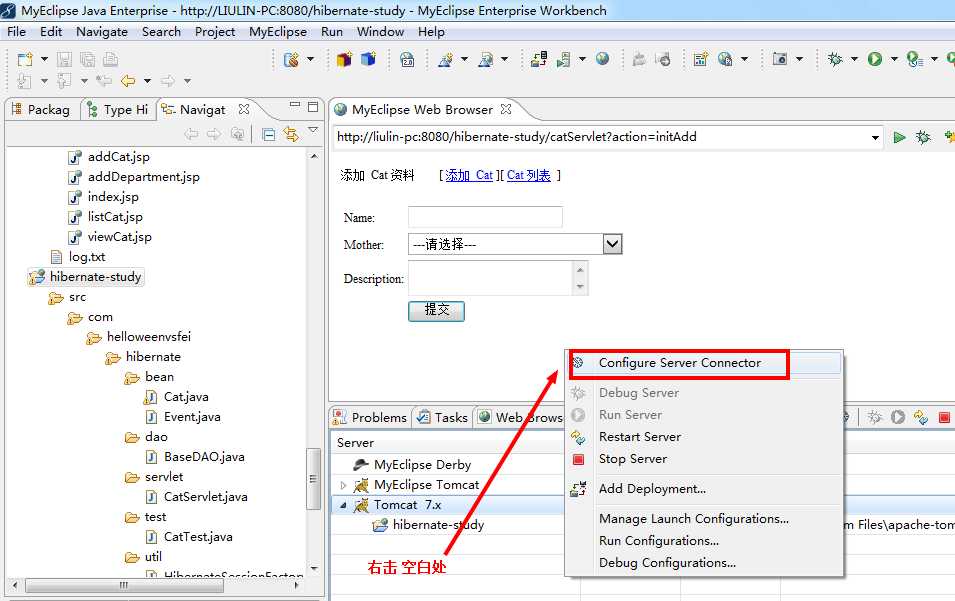This screenshot has width=955, height=601.
Task: Select BaseDAO.java in the Navigator tree
Action: click(204, 457)
